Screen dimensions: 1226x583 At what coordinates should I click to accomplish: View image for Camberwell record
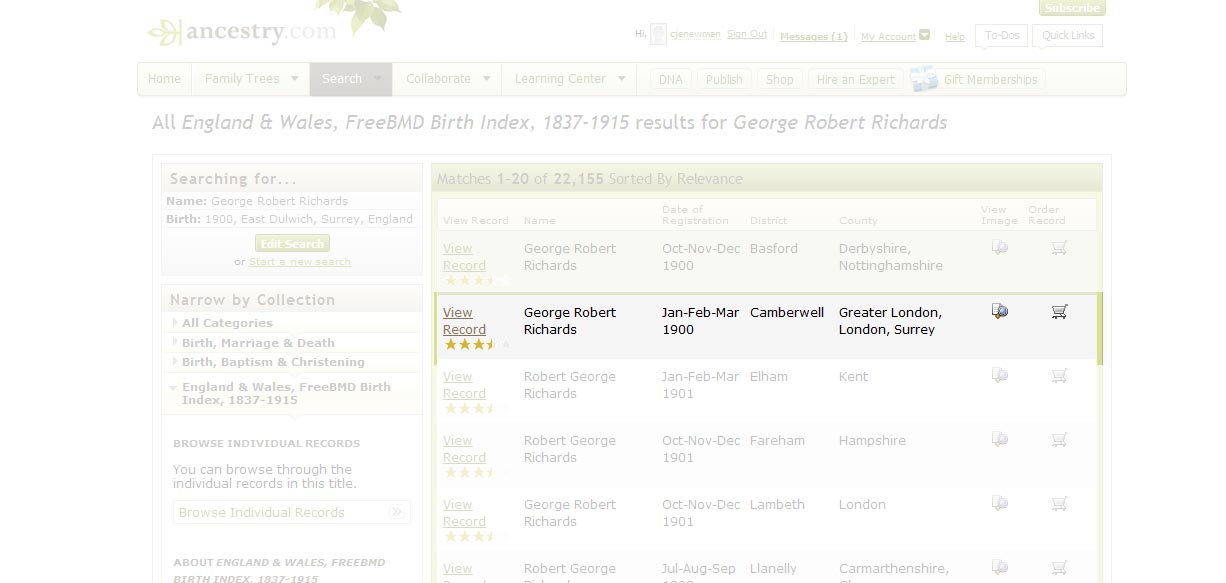point(999,312)
